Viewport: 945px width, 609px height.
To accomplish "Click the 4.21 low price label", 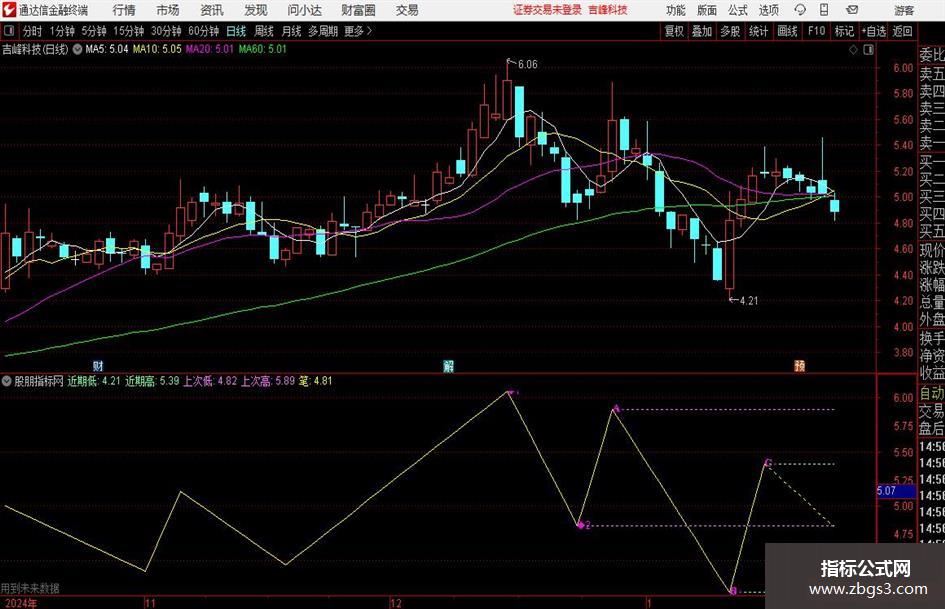I will click(749, 300).
